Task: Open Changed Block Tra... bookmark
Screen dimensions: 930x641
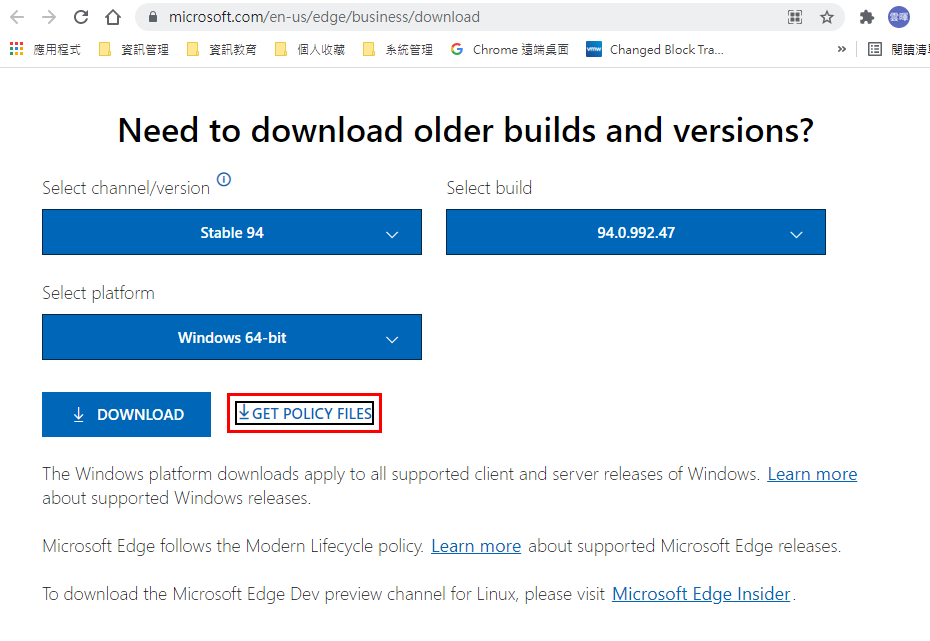Action: (655, 49)
